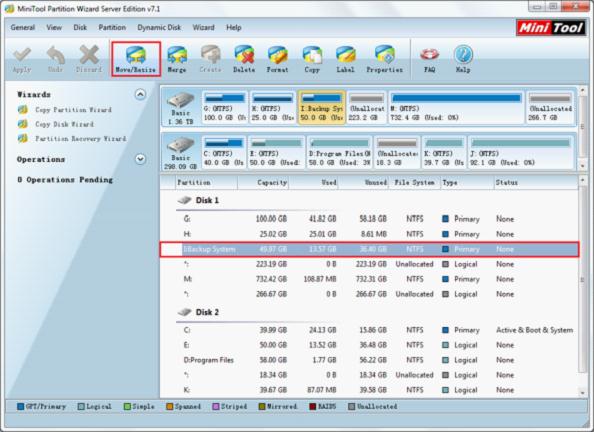Select I:Backup System partition row

point(369,249)
